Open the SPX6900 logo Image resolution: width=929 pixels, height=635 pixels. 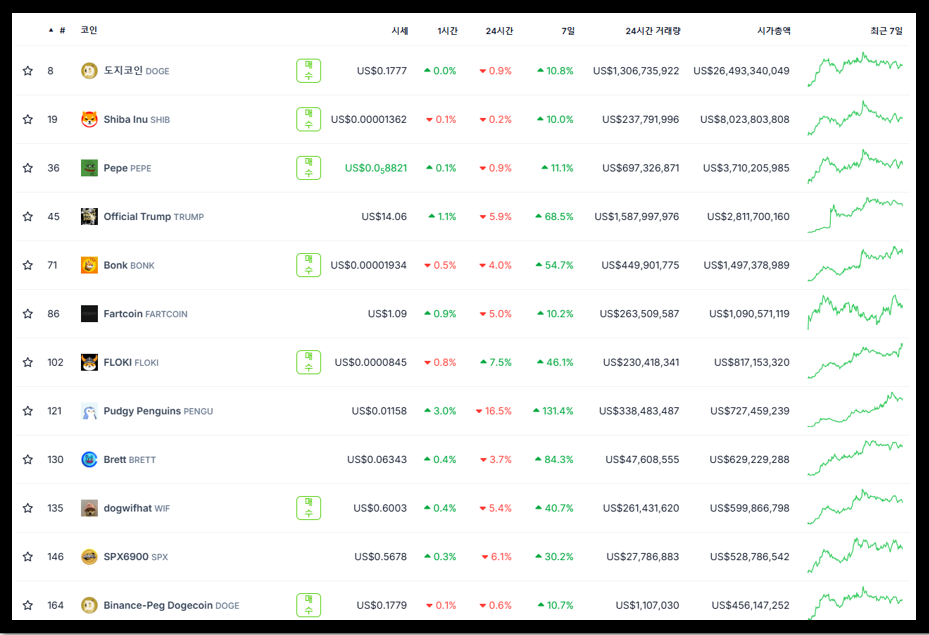coord(89,557)
